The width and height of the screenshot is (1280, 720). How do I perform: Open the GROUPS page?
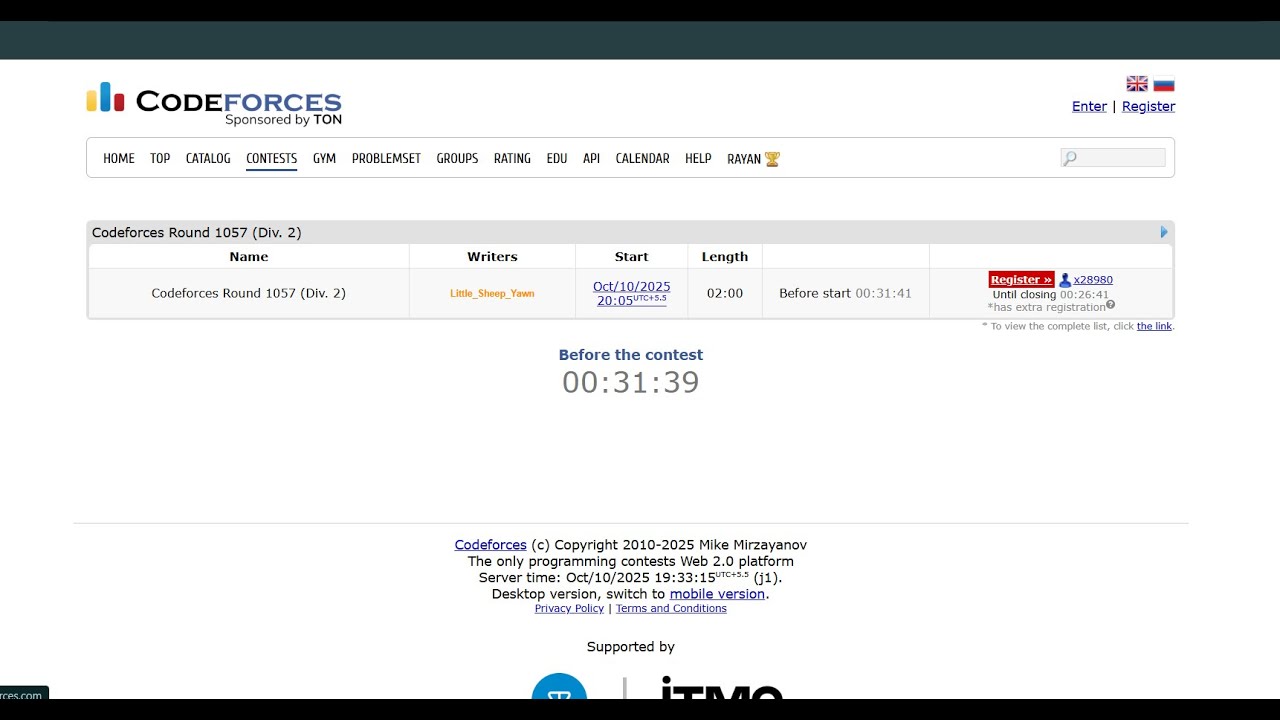457,159
